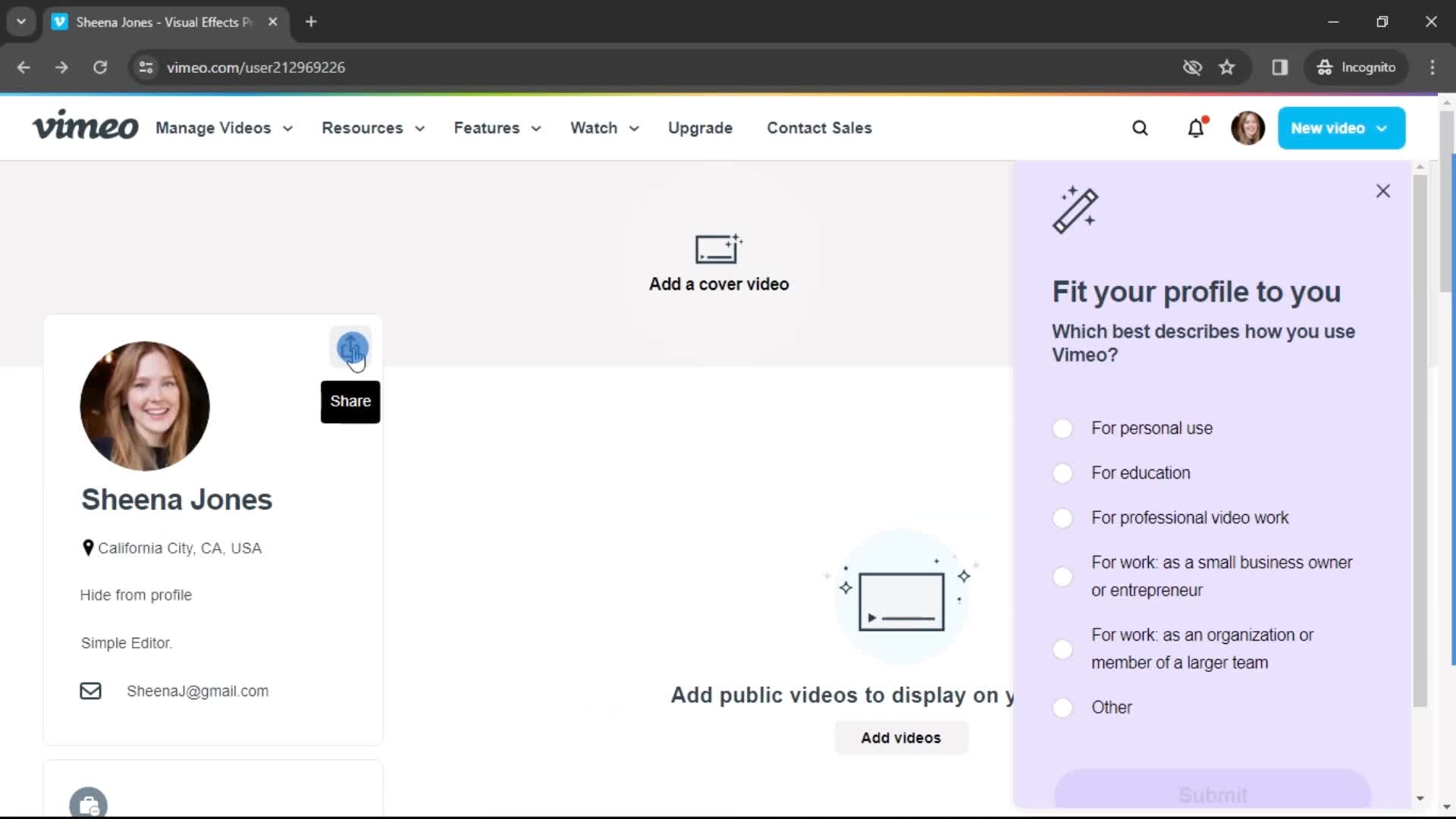The image size is (1456, 819).
Task: Open the Chrome three-dot menu
Action: coord(1432,67)
